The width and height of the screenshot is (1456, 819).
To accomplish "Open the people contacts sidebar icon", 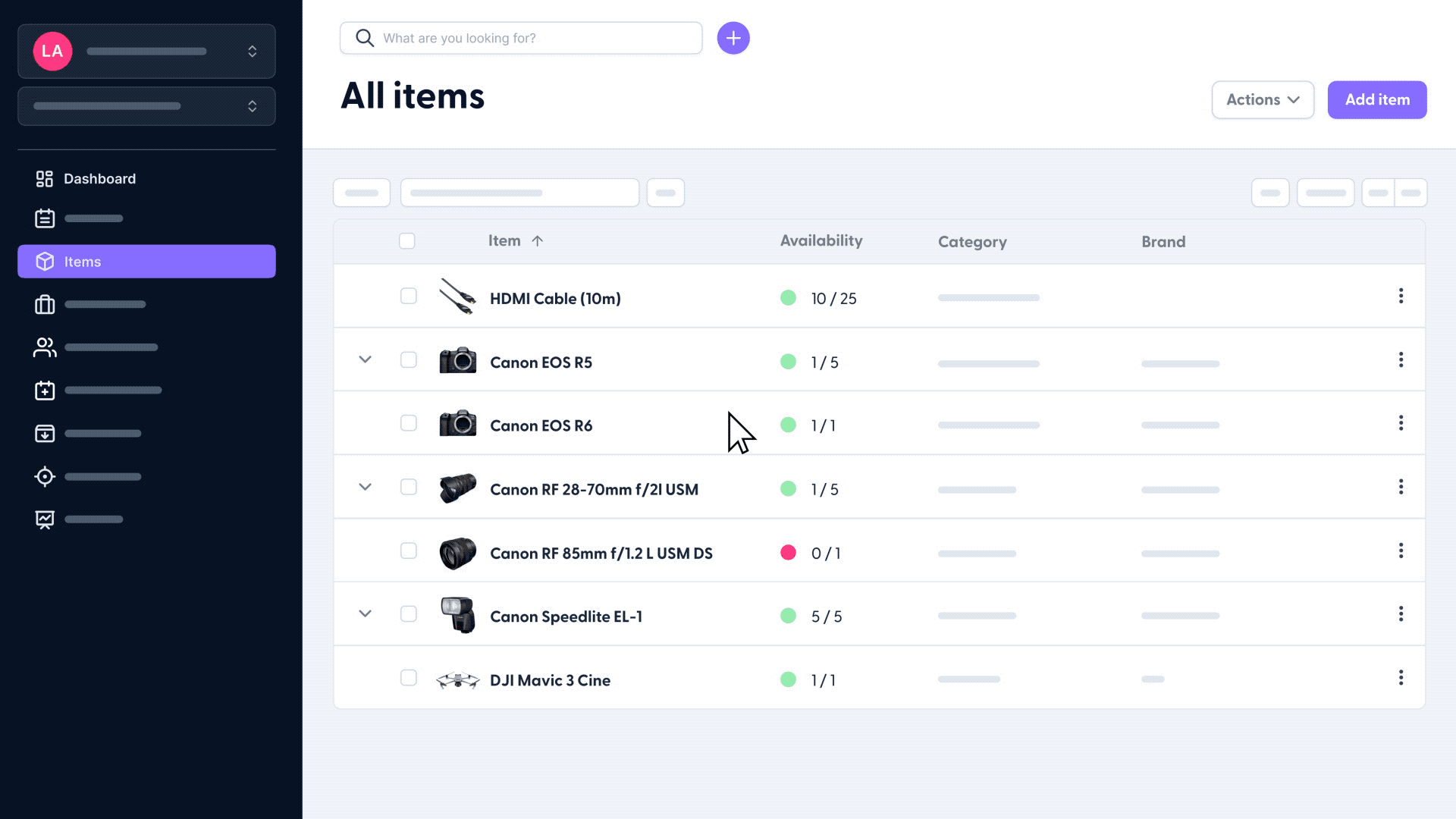I will pyautogui.click(x=45, y=347).
